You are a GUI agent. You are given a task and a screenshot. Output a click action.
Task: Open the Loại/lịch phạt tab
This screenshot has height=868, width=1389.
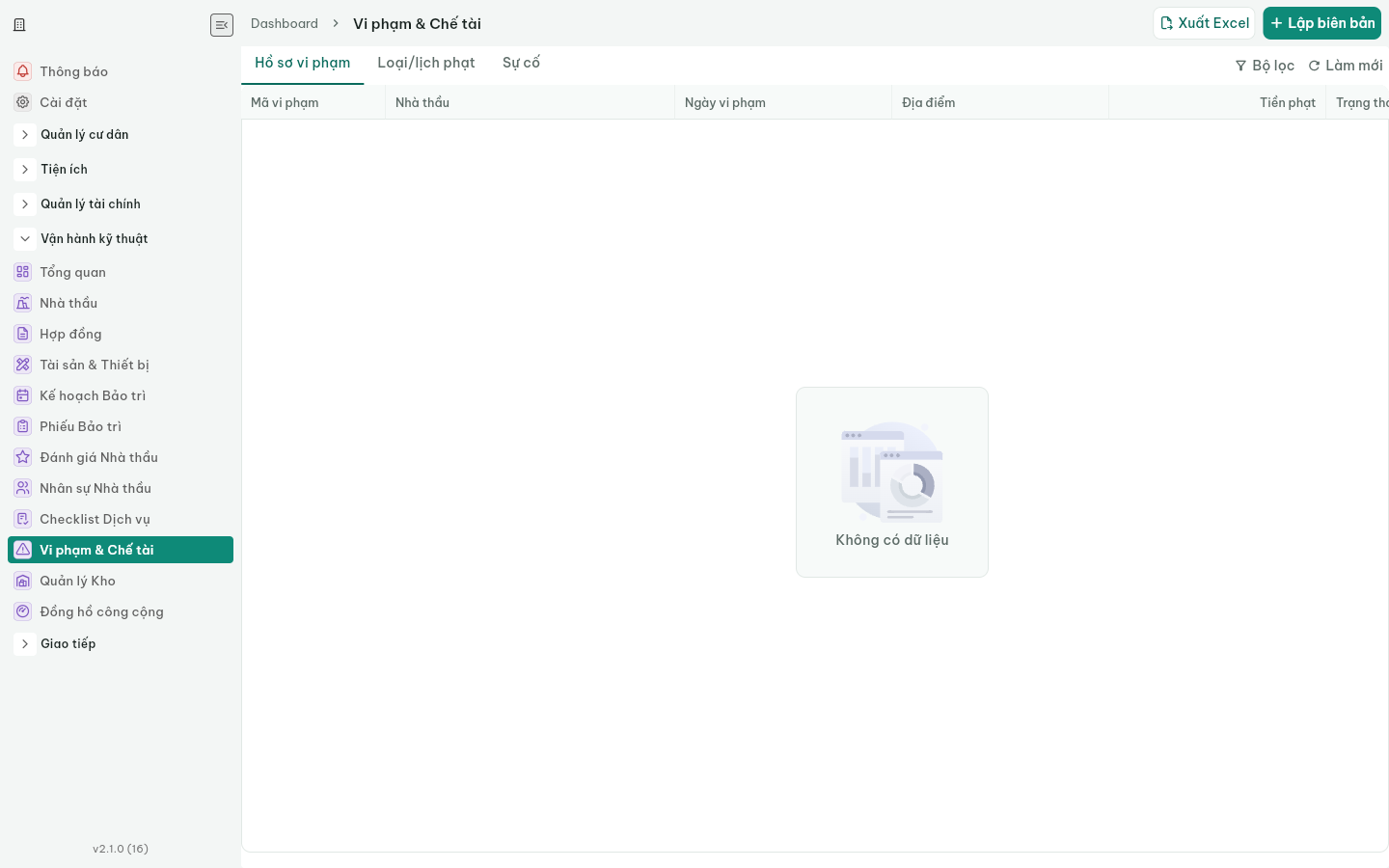point(426,64)
